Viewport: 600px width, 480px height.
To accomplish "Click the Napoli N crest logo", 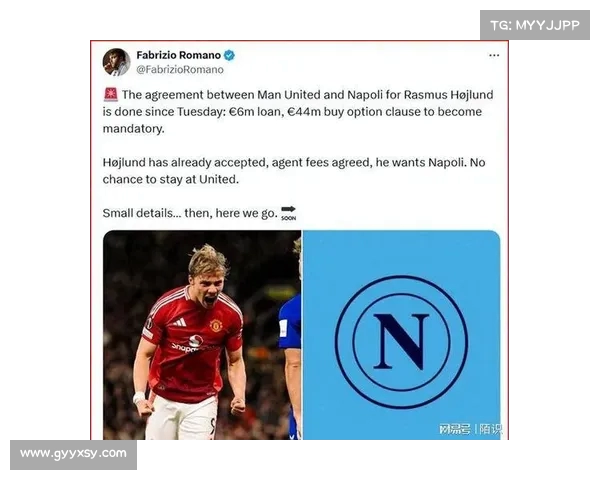I will click(401, 342).
